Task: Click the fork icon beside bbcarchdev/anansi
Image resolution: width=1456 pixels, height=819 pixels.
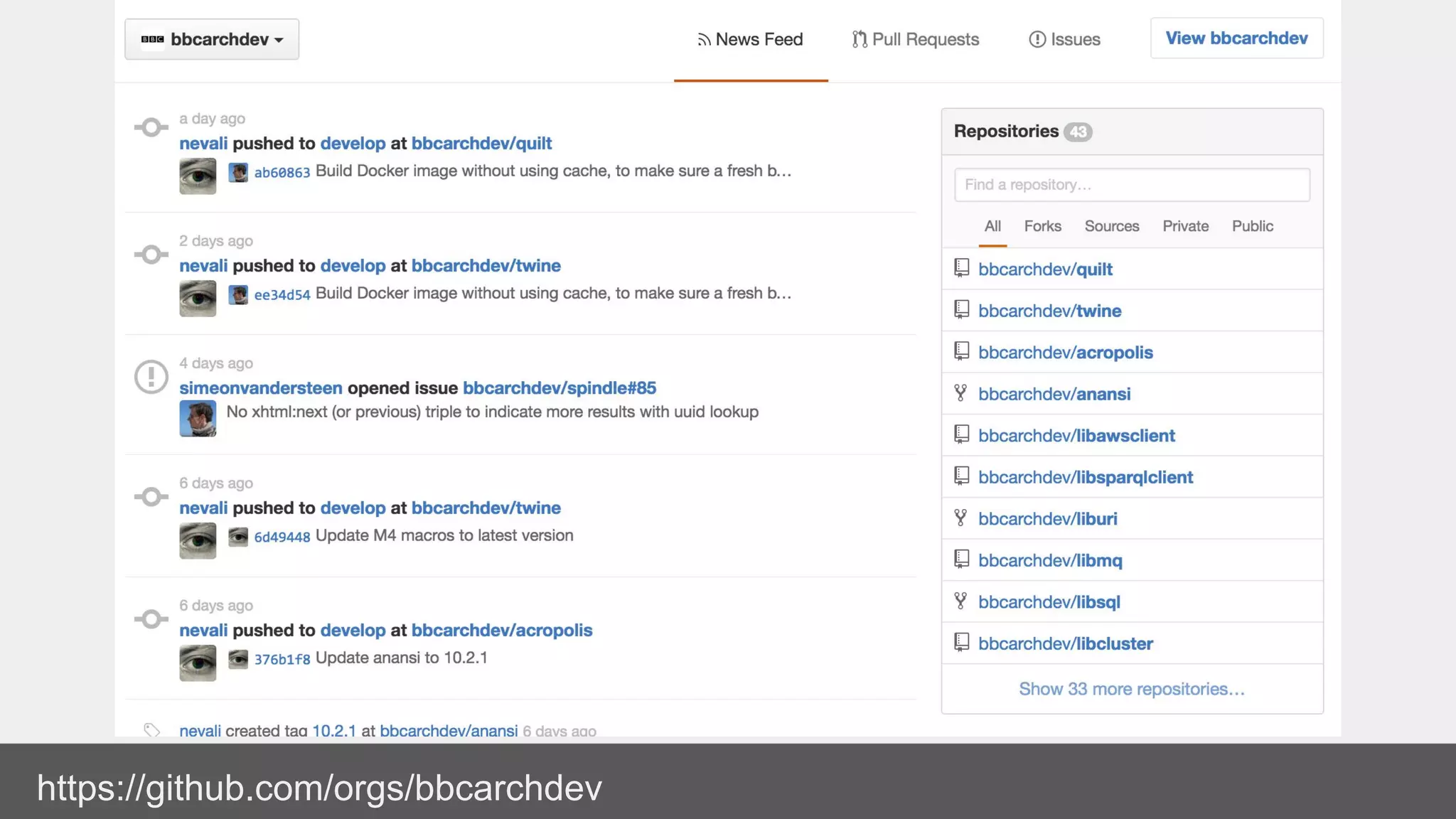Action: (960, 392)
